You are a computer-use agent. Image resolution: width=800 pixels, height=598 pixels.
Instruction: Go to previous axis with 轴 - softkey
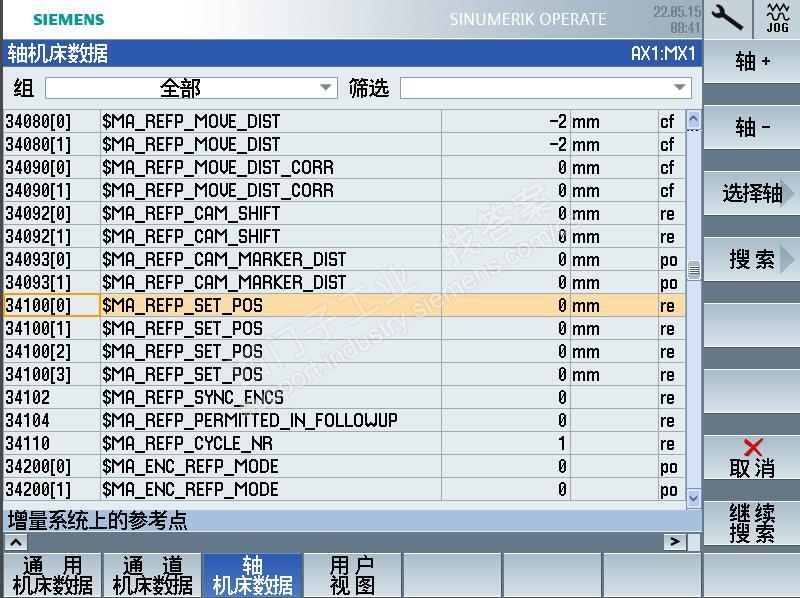point(752,127)
